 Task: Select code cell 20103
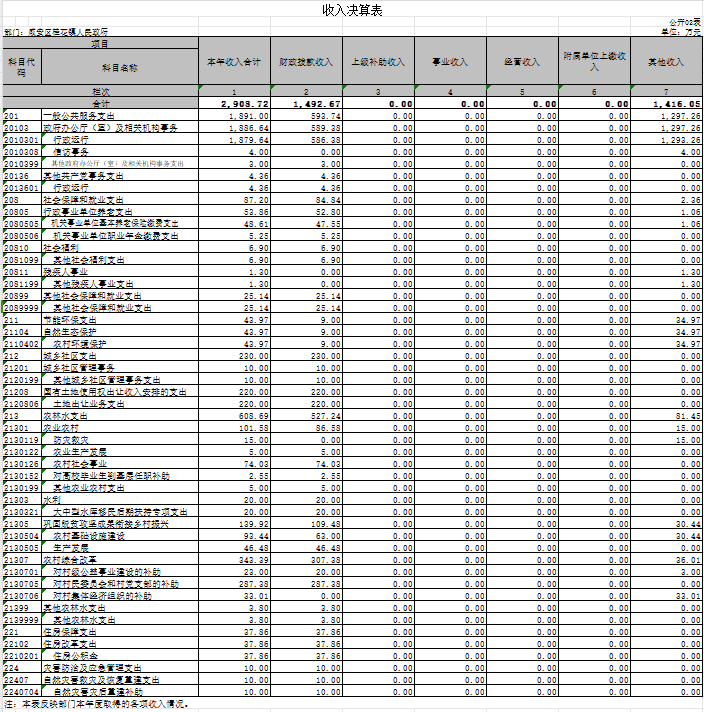coord(22,128)
